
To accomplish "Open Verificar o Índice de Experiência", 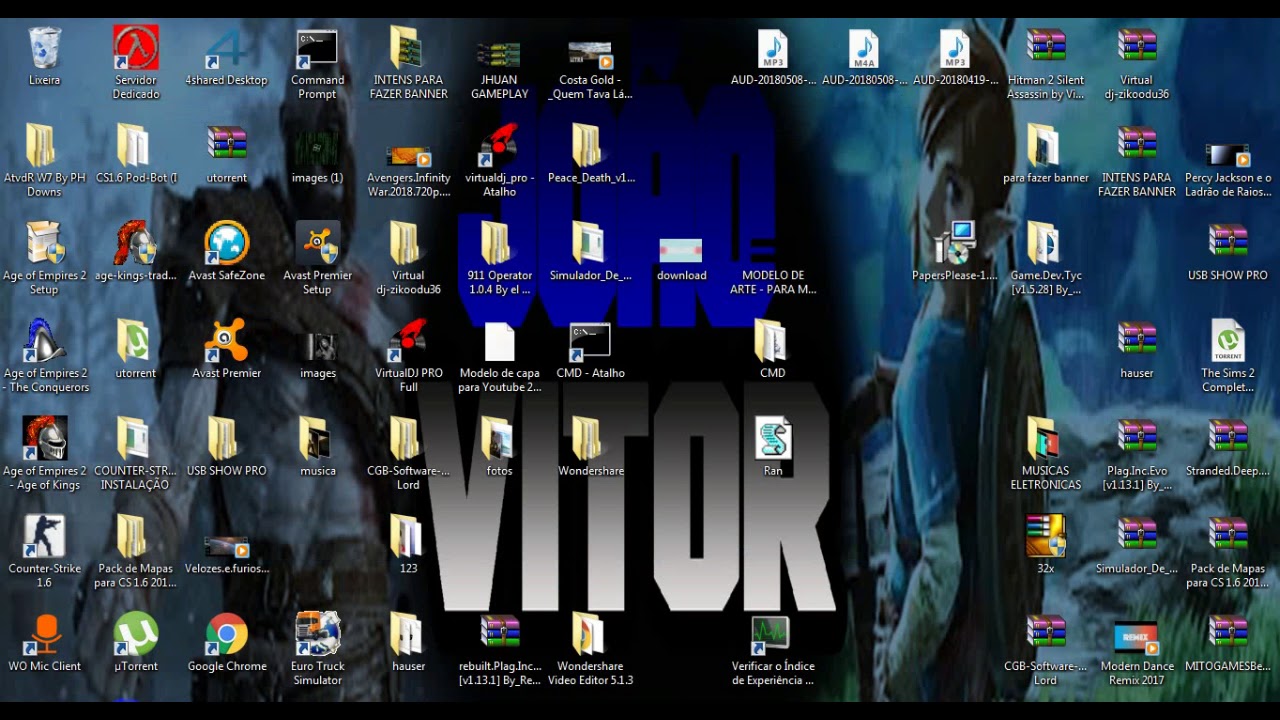I will [x=772, y=635].
